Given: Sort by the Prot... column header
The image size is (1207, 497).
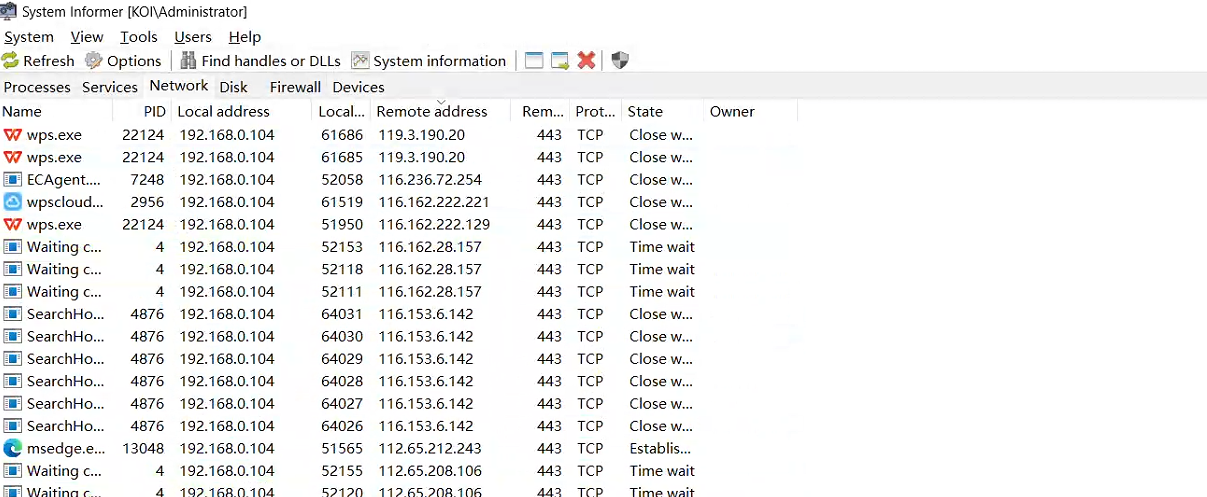Looking at the screenshot, I should [x=596, y=111].
